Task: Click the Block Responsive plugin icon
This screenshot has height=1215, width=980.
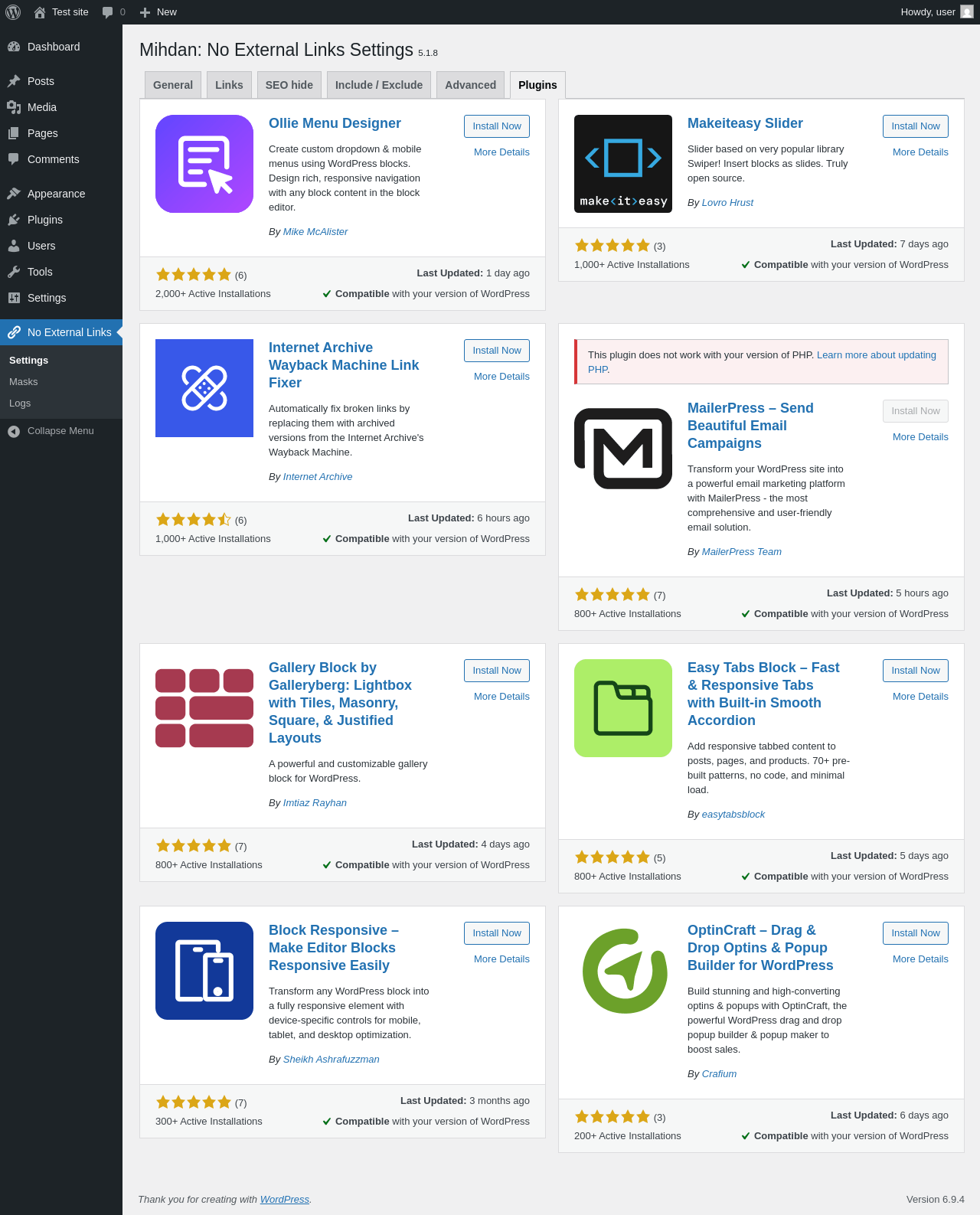Action: point(204,971)
